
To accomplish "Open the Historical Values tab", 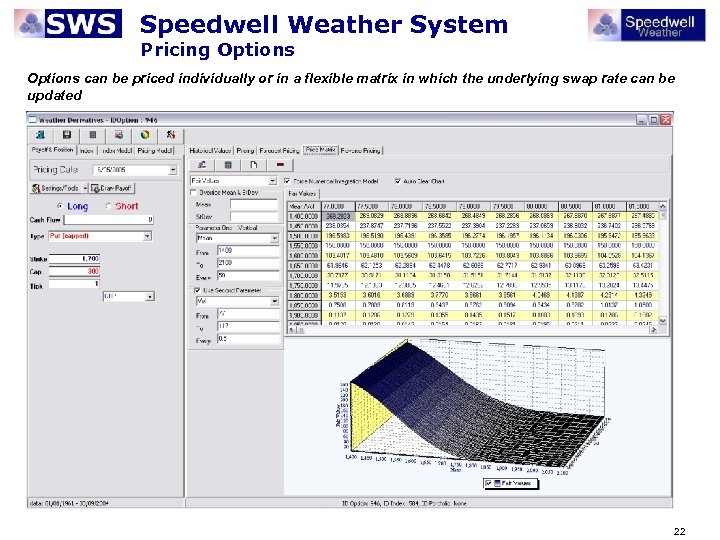I will (x=210, y=151).
